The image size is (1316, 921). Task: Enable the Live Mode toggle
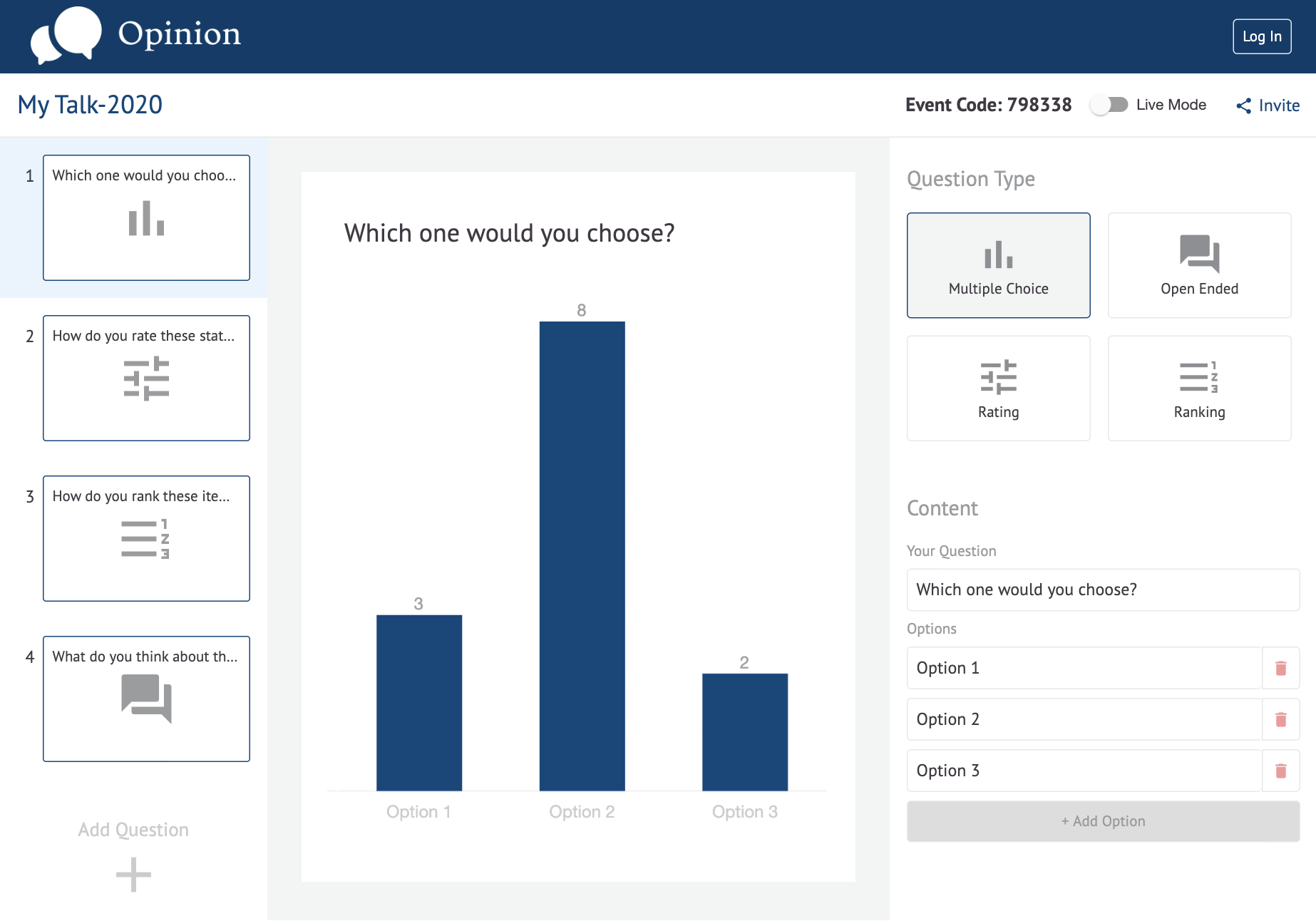(1109, 105)
